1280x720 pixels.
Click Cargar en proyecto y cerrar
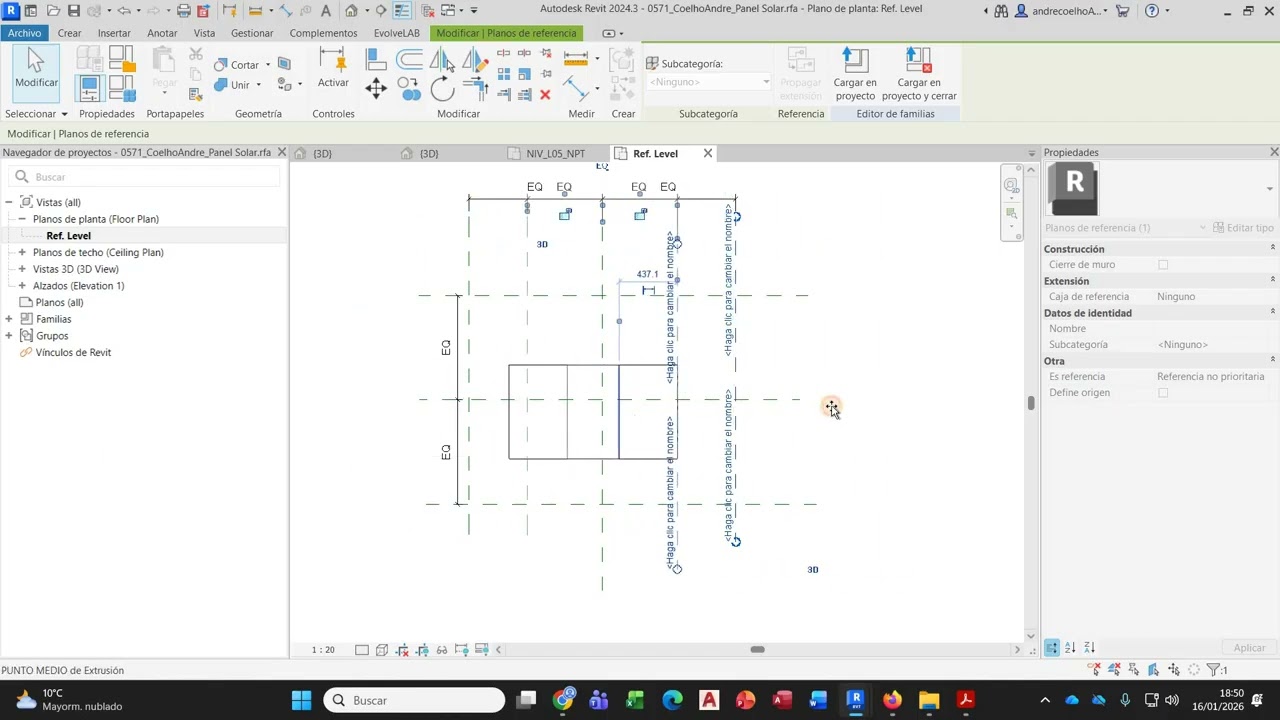(x=919, y=74)
